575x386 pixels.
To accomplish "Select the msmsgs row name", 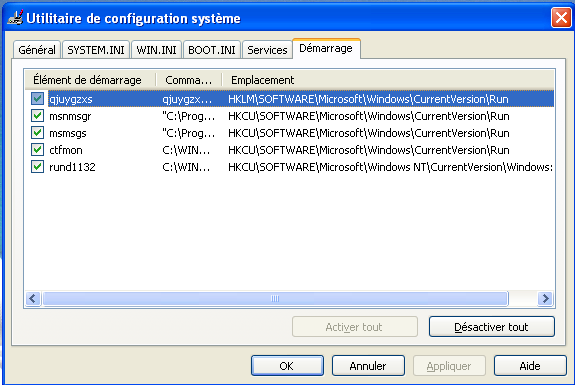I will click(68, 133).
